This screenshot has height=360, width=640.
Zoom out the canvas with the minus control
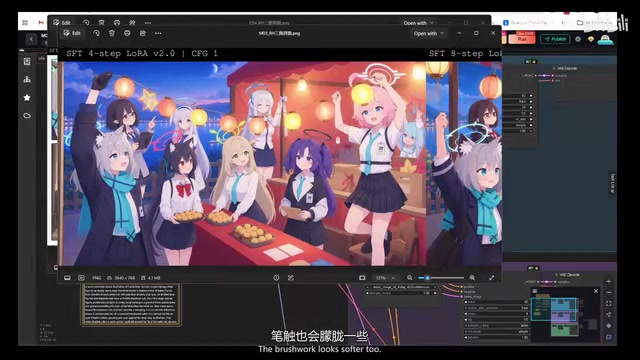pos(609,293)
